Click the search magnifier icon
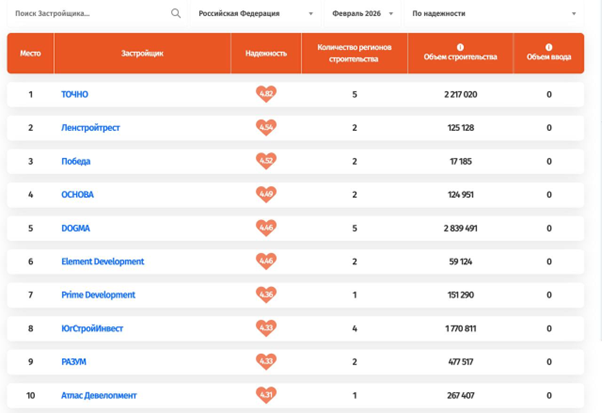The height and width of the screenshot is (413, 602). pos(176,14)
